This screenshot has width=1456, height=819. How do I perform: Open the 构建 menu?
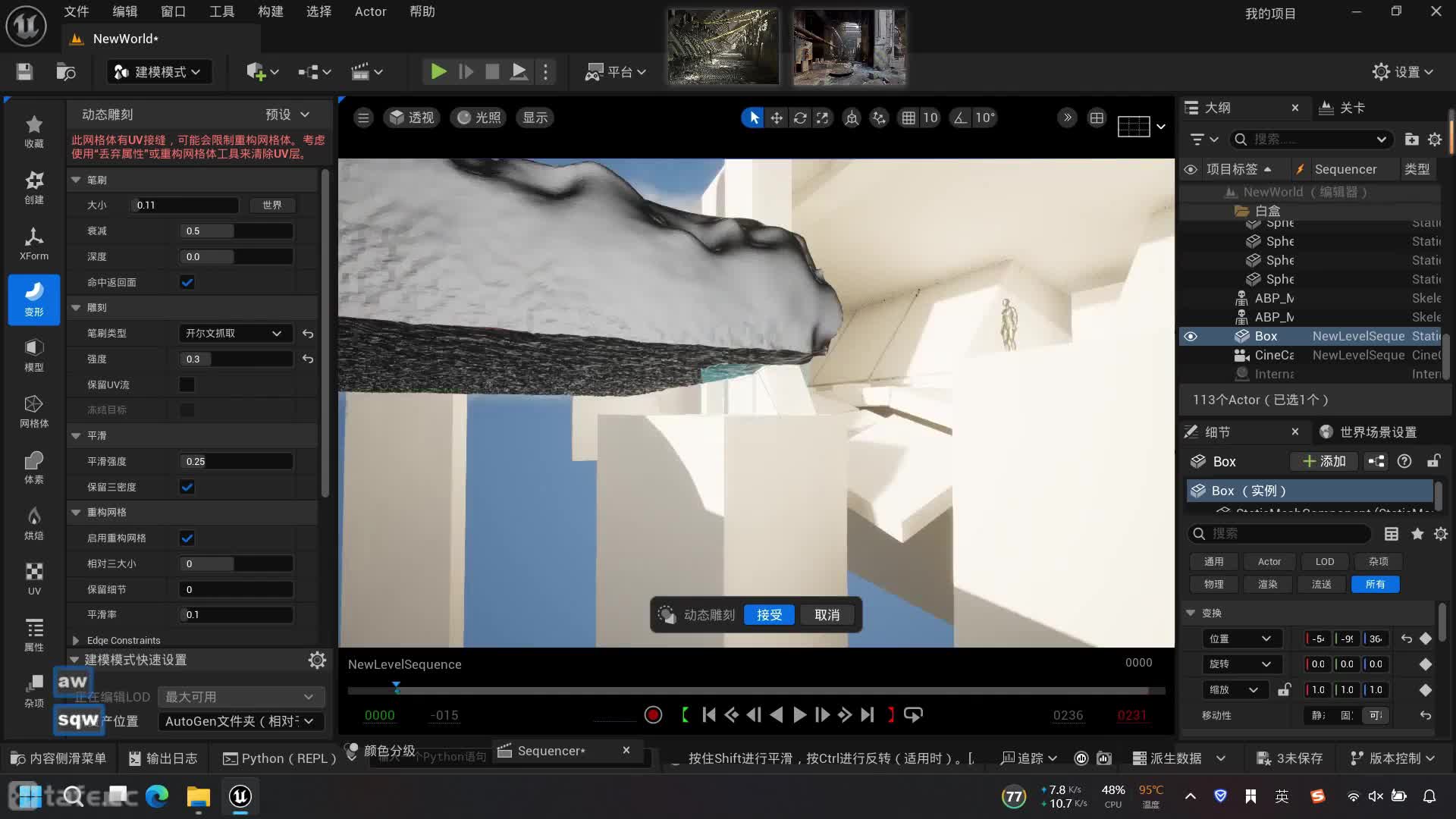point(271,11)
